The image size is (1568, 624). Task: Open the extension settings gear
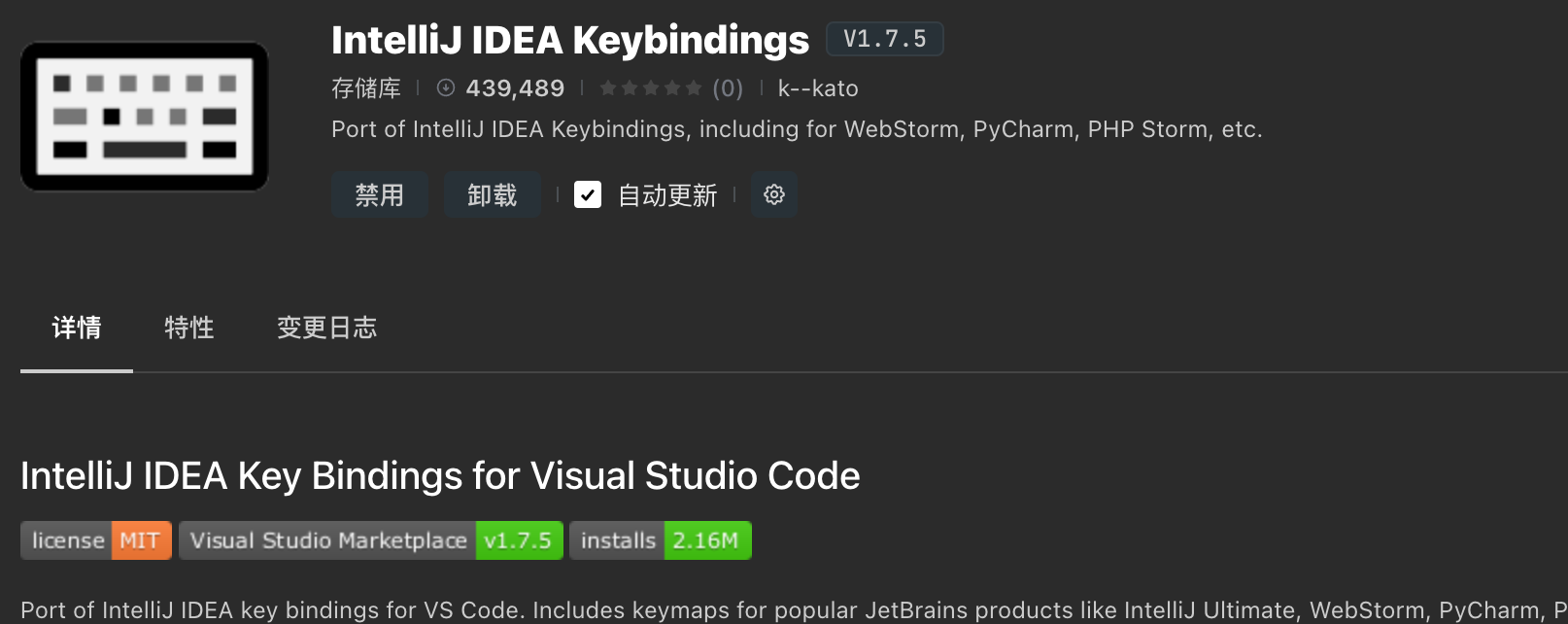click(x=774, y=195)
